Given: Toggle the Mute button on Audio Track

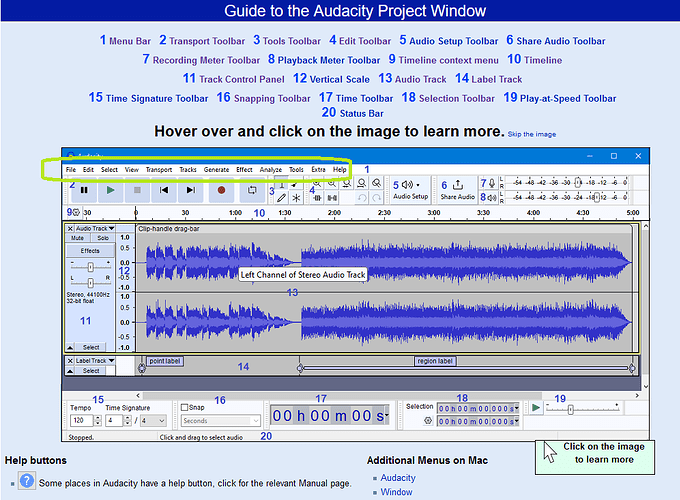Looking at the screenshot, I should [x=78, y=238].
